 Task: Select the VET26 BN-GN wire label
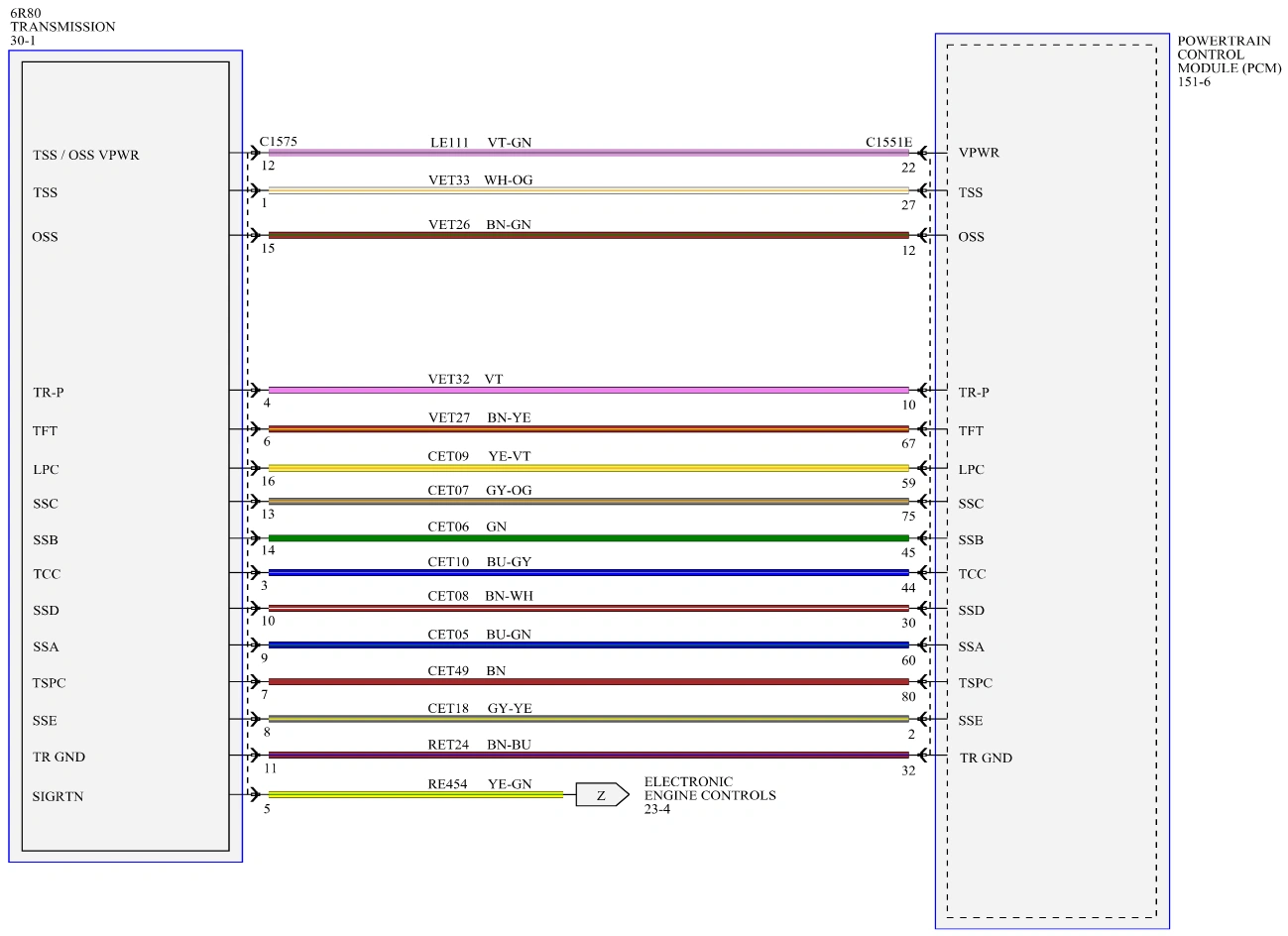pos(480,225)
